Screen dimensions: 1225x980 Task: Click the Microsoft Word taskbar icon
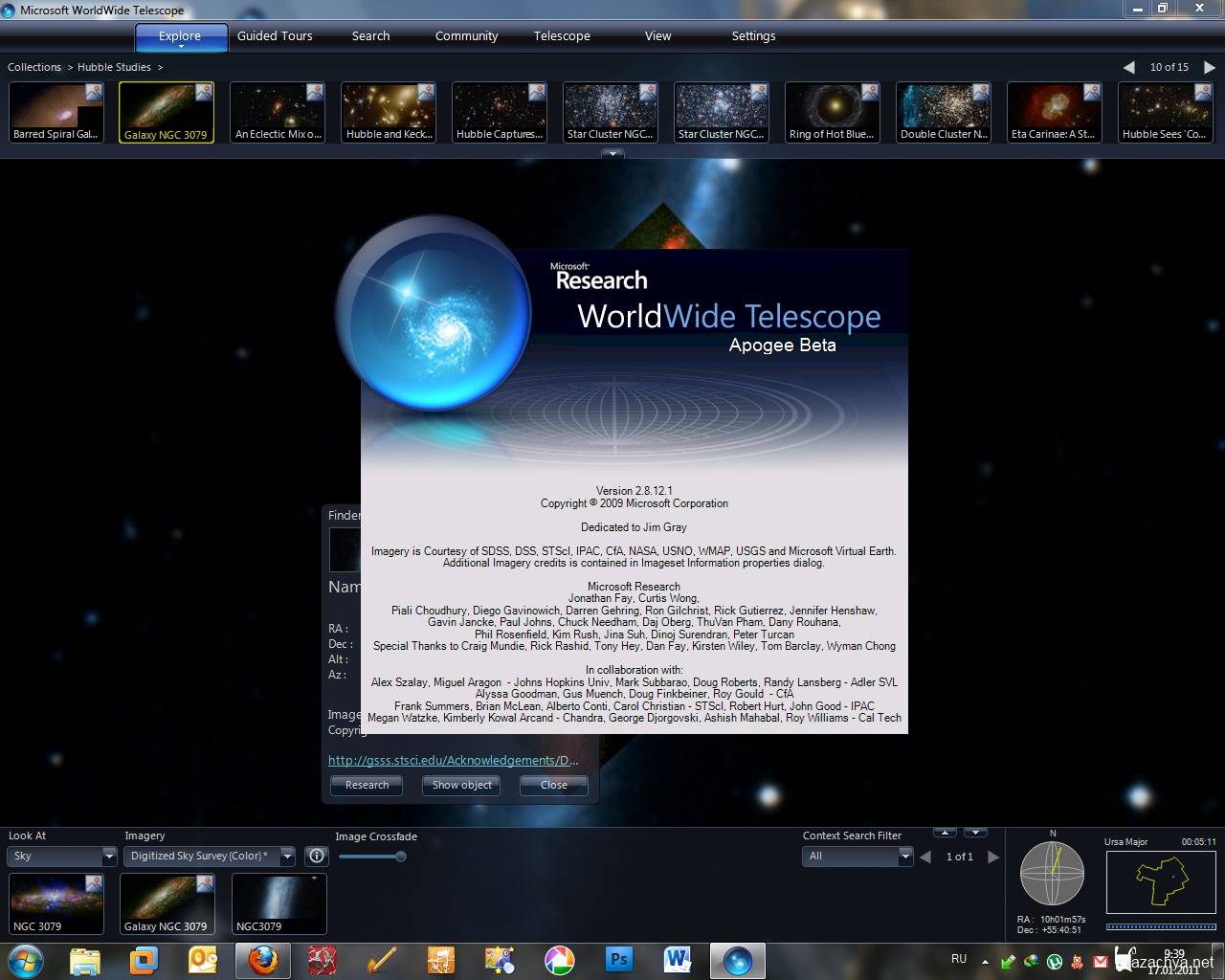(678, 959)
